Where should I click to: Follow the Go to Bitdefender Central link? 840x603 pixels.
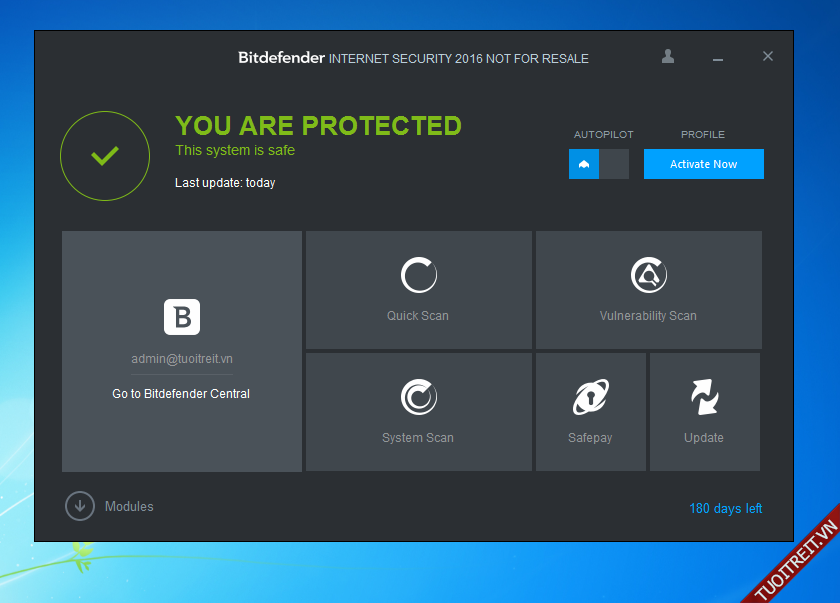click(181, 394)
